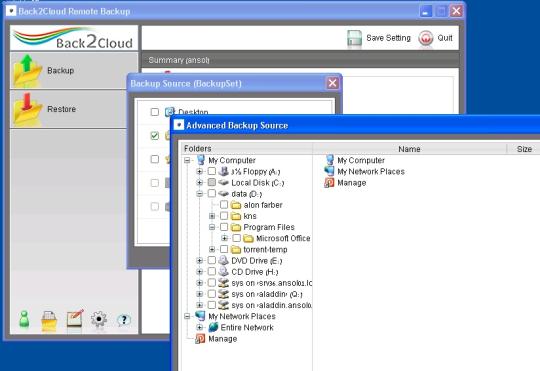The width and height of the screenshot is (540, 371).
Task: Click the Save Setting floppy disk icon
Action: tap(354, 38)
